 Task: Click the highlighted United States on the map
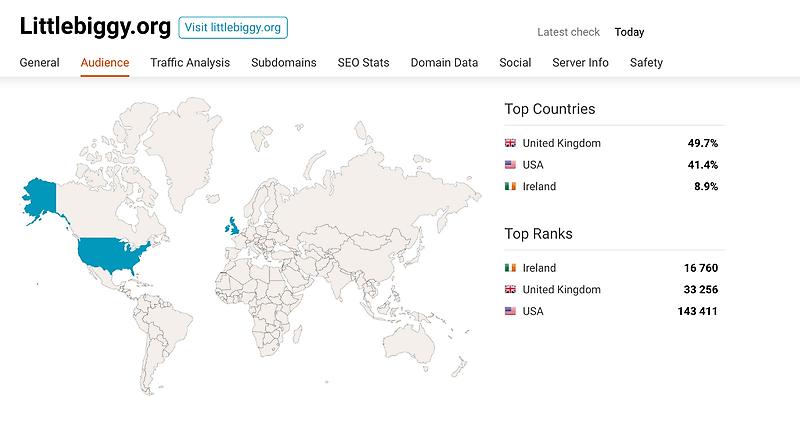[x=112, y=255]
